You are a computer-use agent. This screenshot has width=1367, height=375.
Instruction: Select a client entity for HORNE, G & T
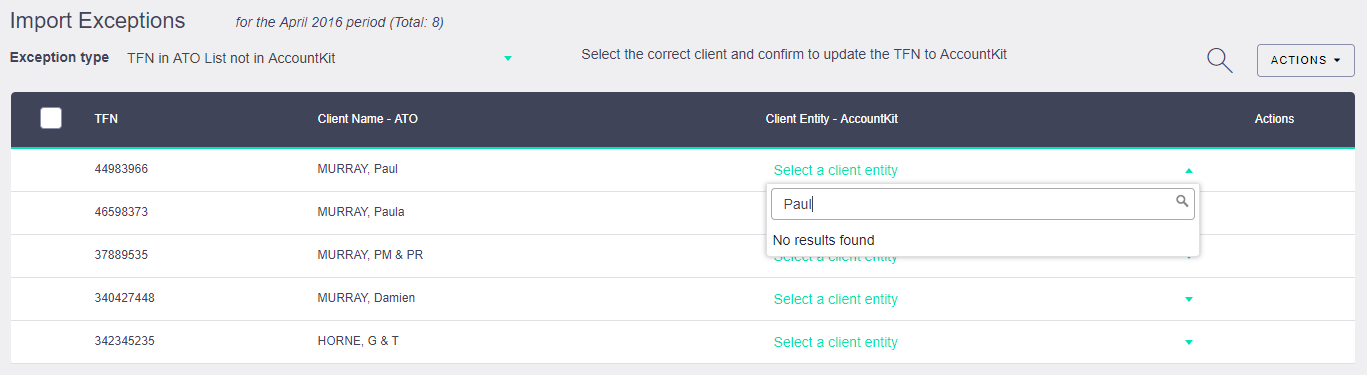pyautogui.click(x=835, y=342)
